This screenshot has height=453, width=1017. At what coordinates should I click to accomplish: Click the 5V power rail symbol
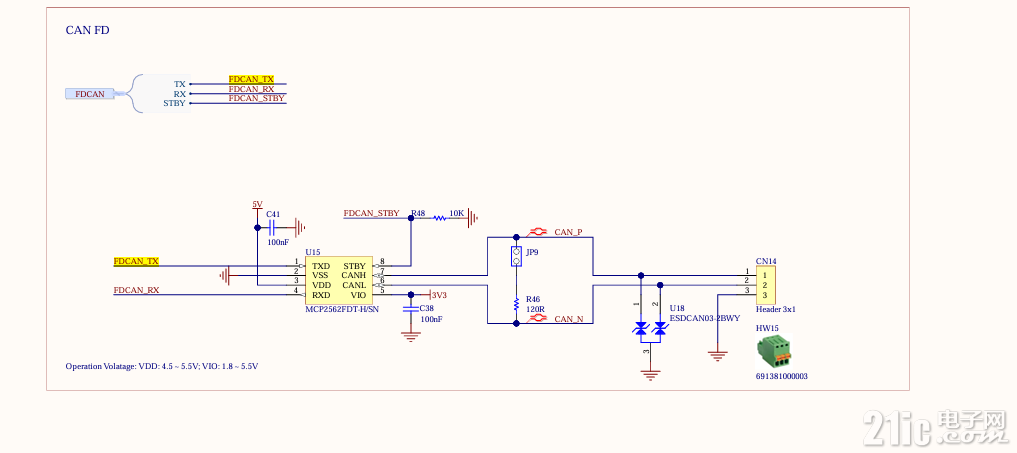257,205
